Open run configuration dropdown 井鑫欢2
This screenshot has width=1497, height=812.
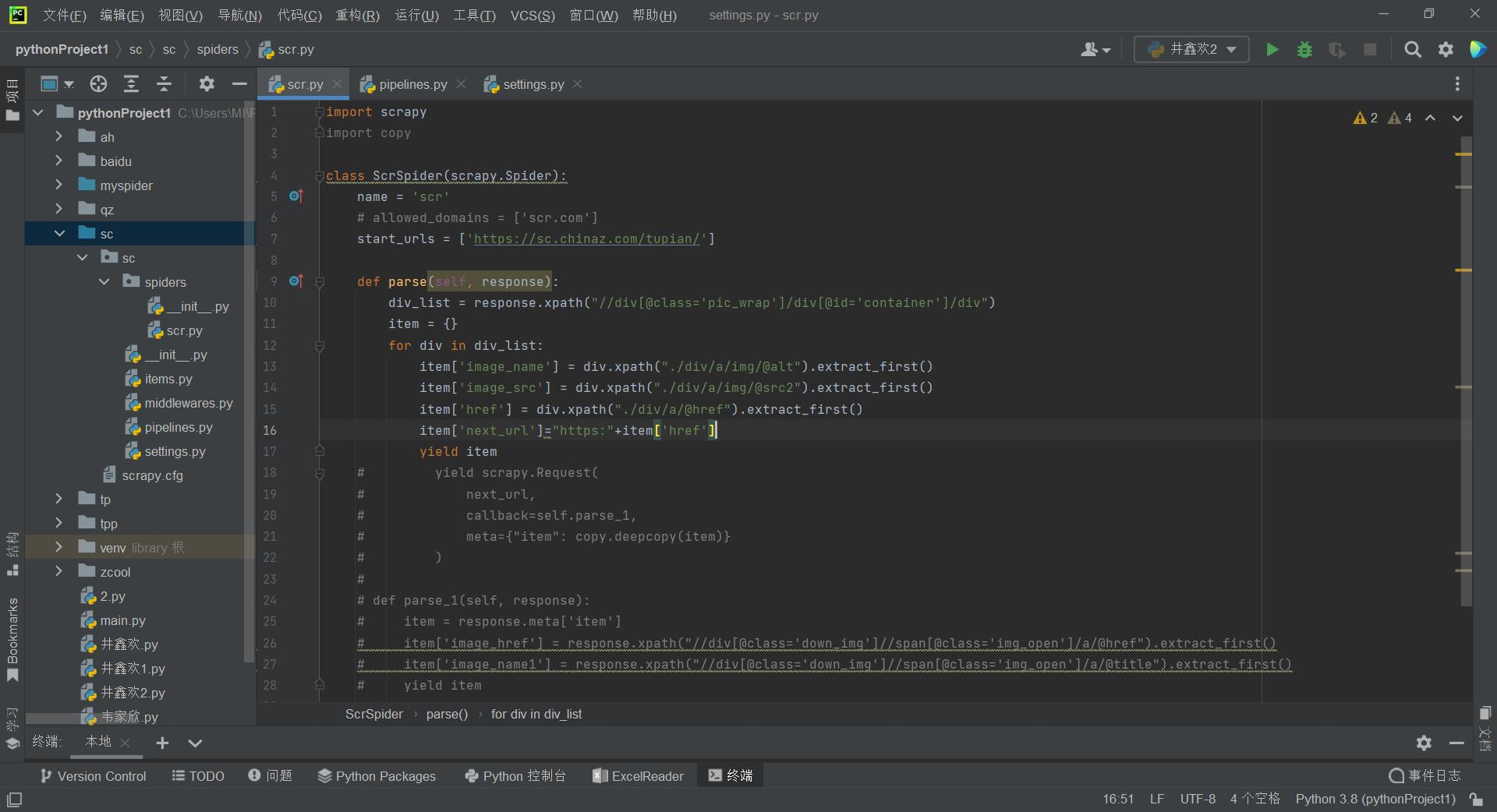click(1191, 50)
